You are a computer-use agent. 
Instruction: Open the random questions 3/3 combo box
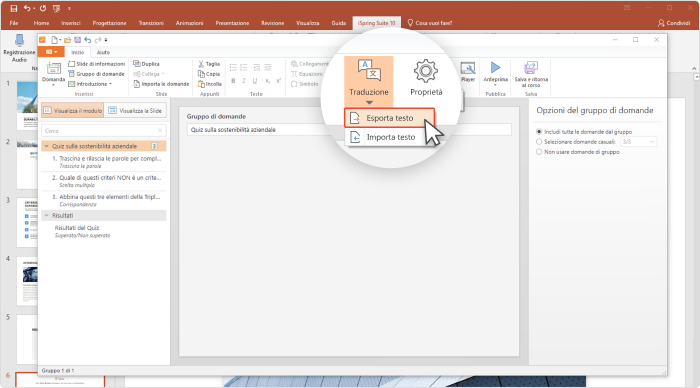pos(638,142)
